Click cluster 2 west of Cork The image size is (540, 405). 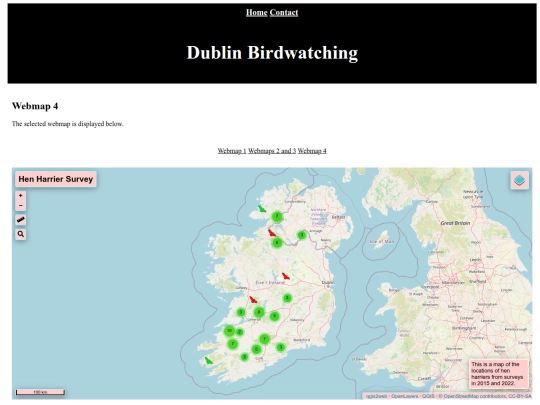click(x=244, y=357)
